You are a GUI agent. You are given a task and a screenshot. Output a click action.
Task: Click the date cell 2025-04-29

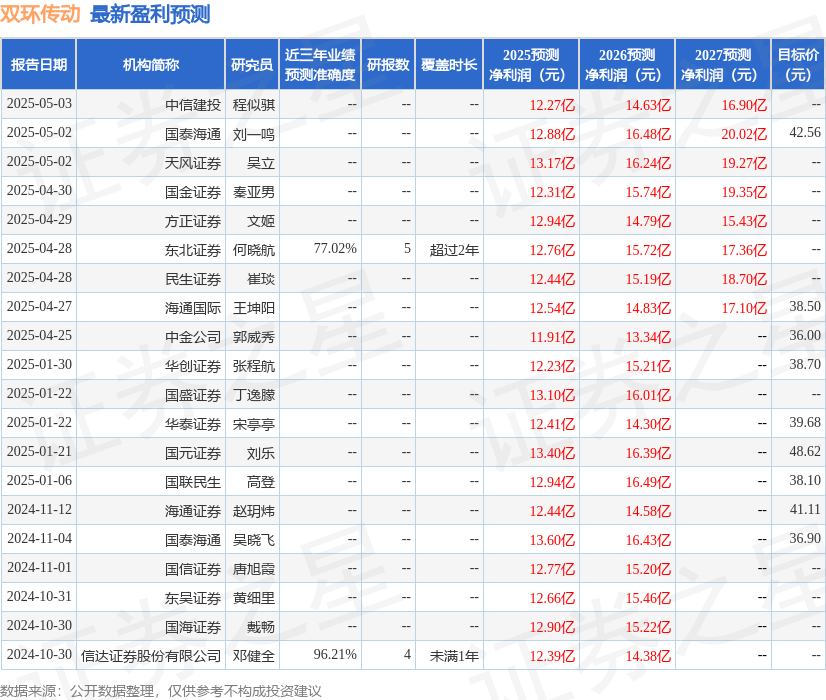39,219
